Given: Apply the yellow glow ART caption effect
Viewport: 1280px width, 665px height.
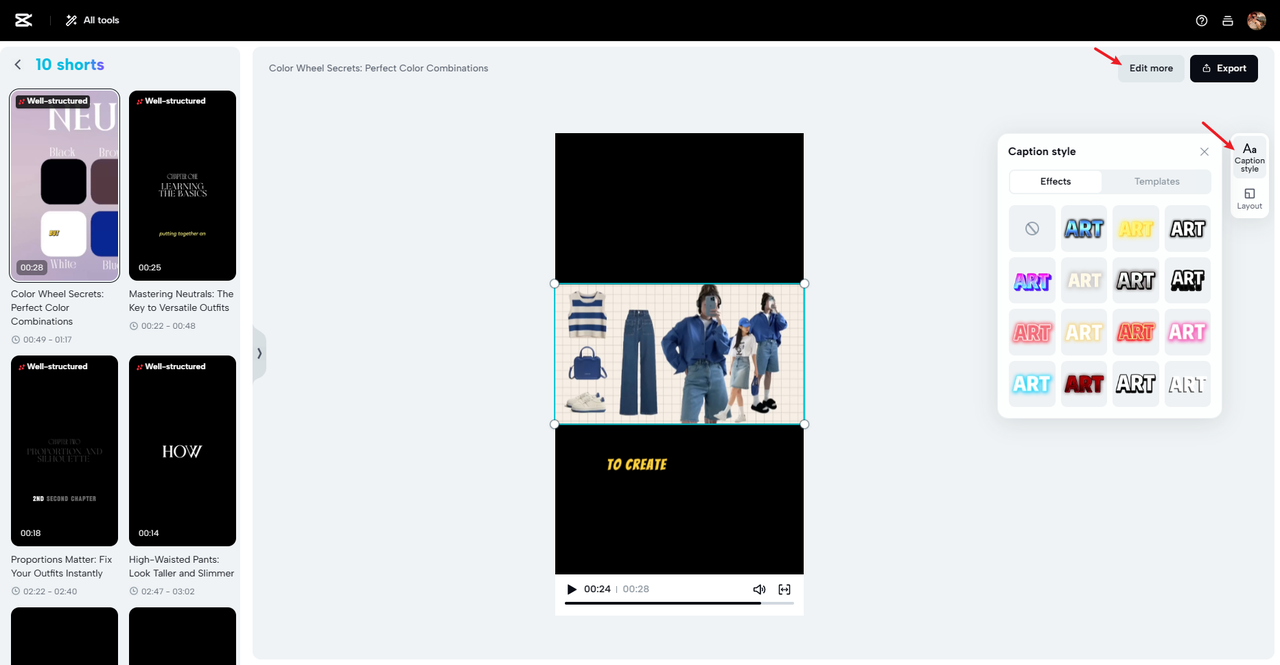Looking at the screenshot, I should pyautogui.click(x=1136, y=229).
